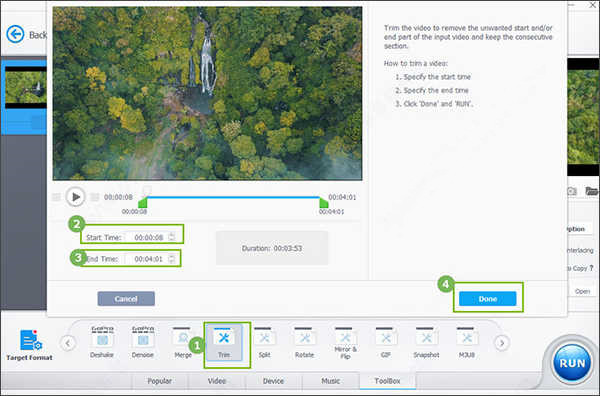
Task: Open the Snapshot tool
Action: click(426, 337)
